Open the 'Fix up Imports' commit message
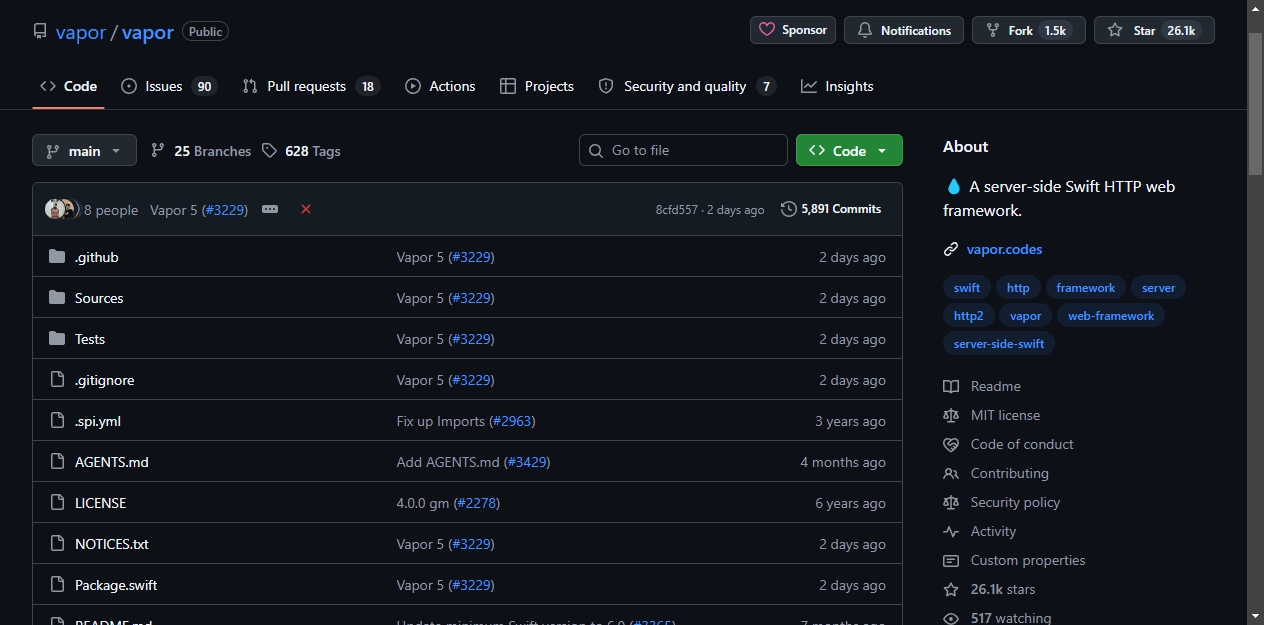Screen dimensions: 1264x625 pos(441,421)
